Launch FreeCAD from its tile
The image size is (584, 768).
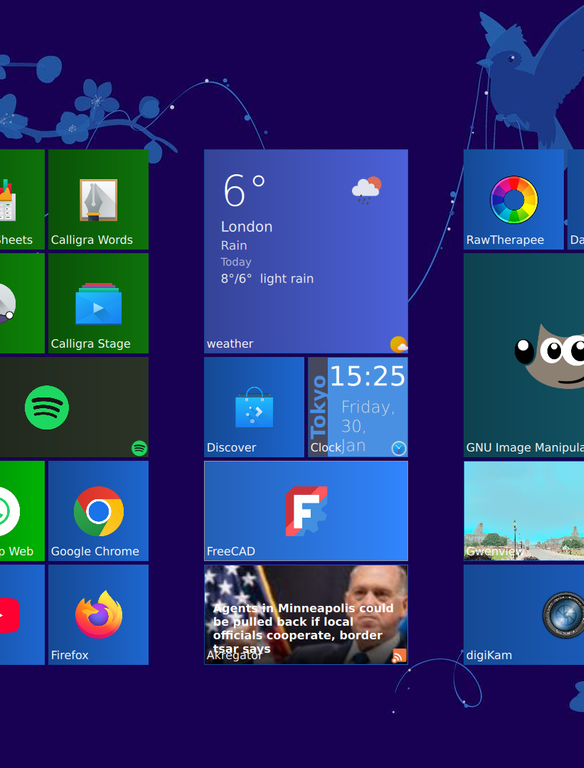click(x=306, y=511)
